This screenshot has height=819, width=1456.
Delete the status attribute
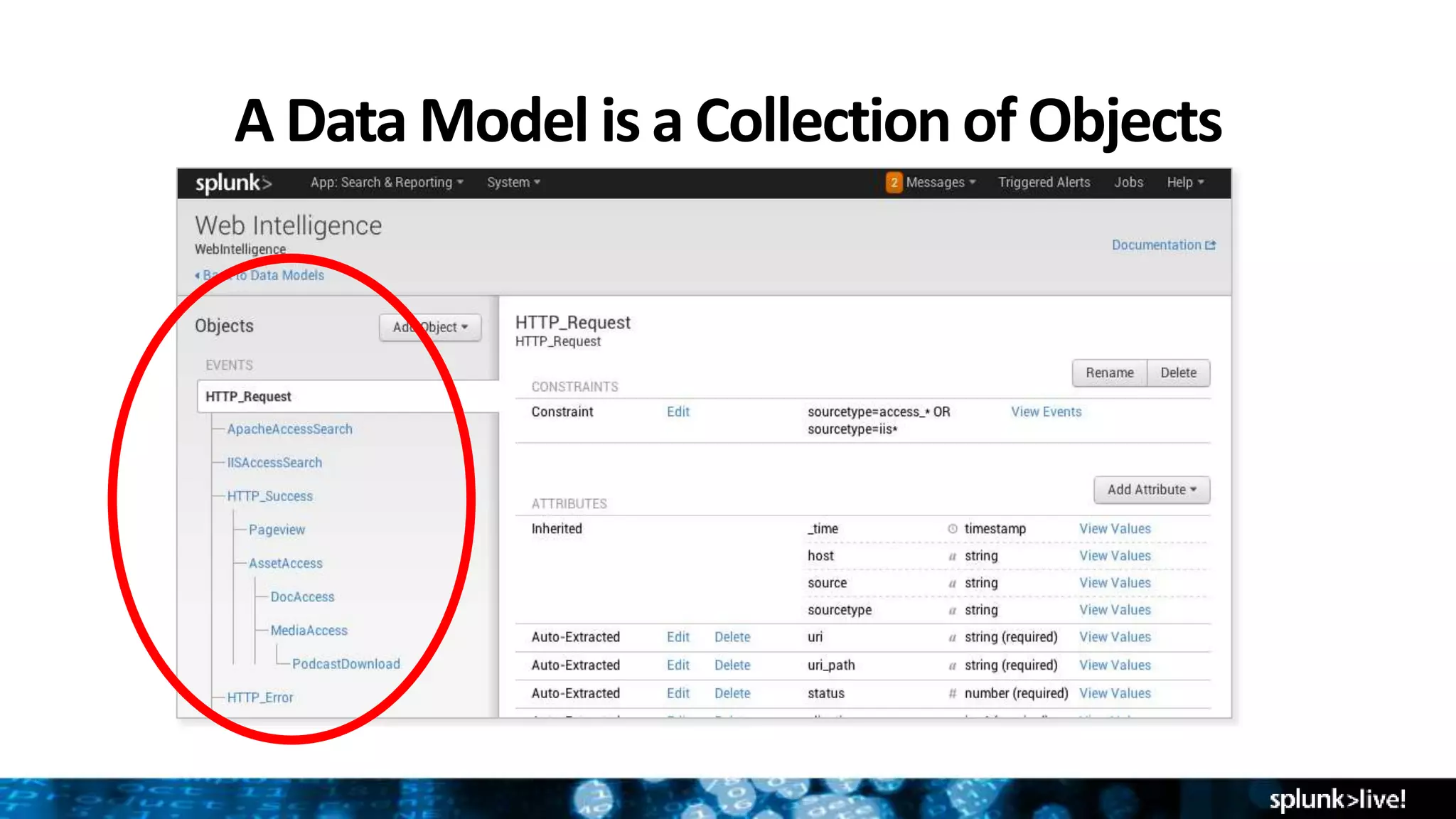point(732,693)
